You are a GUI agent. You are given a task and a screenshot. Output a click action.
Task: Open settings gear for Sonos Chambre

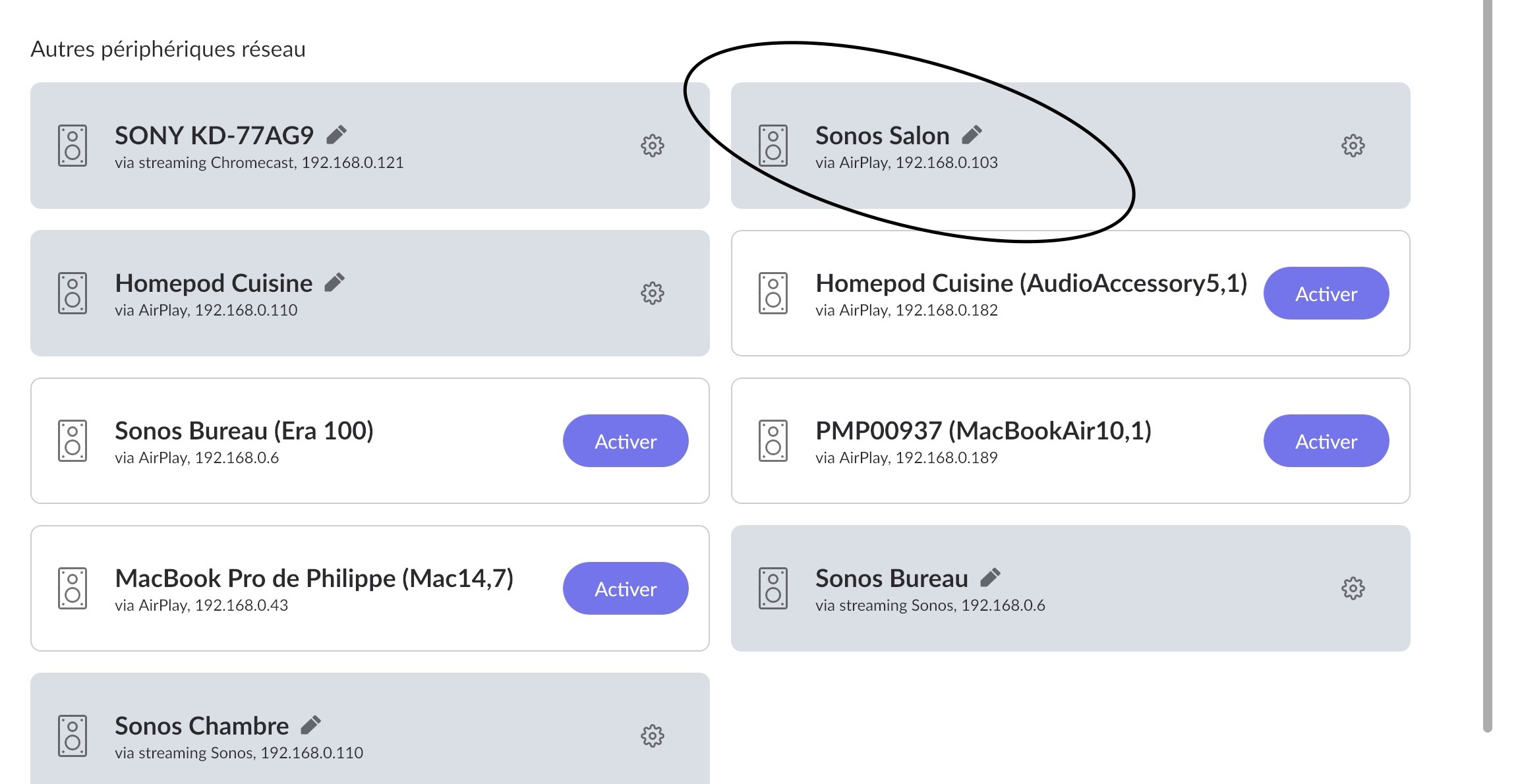[x=652, y=736]
